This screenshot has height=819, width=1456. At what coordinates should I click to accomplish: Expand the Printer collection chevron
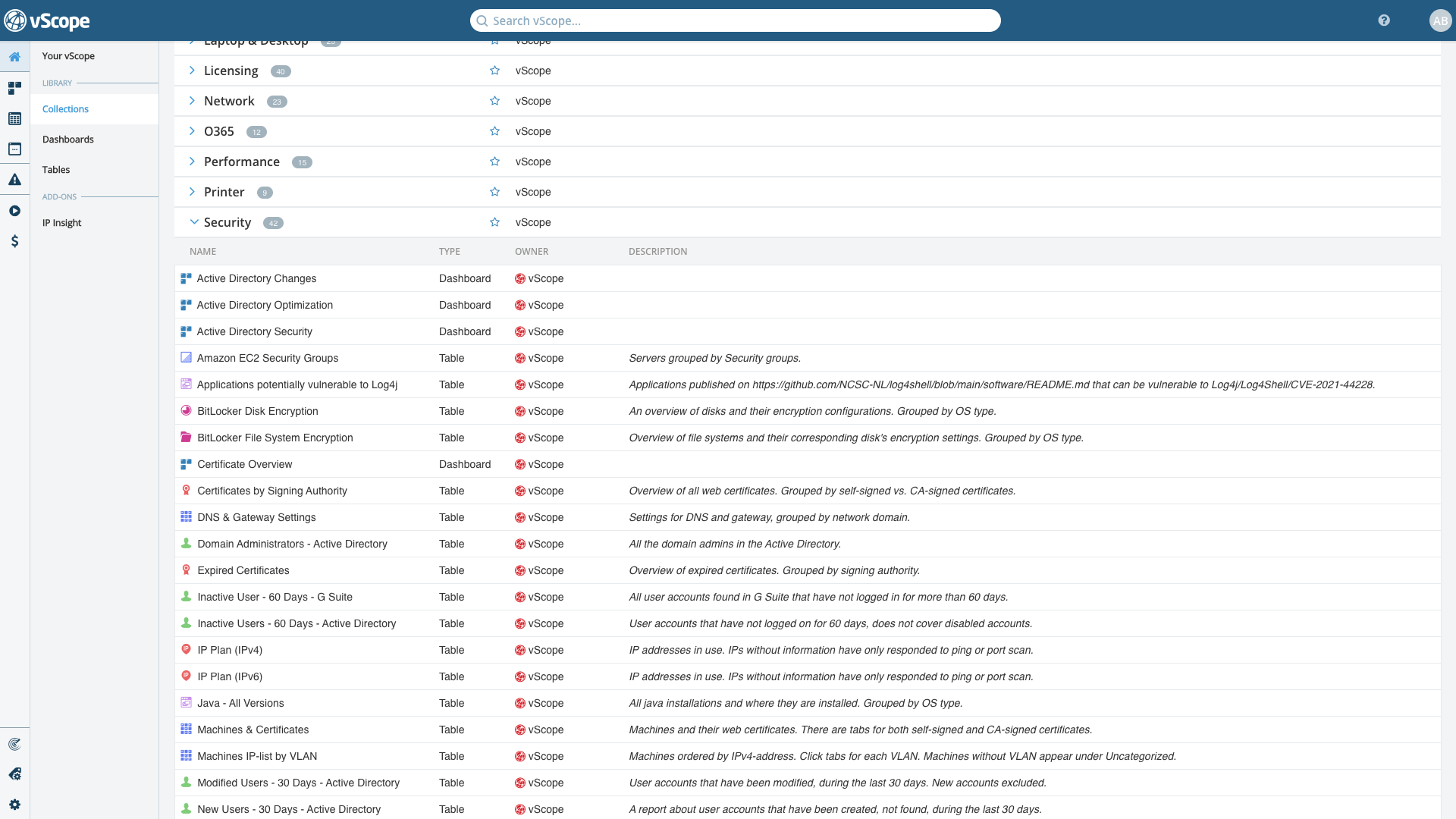pyautogui.click(x=192, y=192)
